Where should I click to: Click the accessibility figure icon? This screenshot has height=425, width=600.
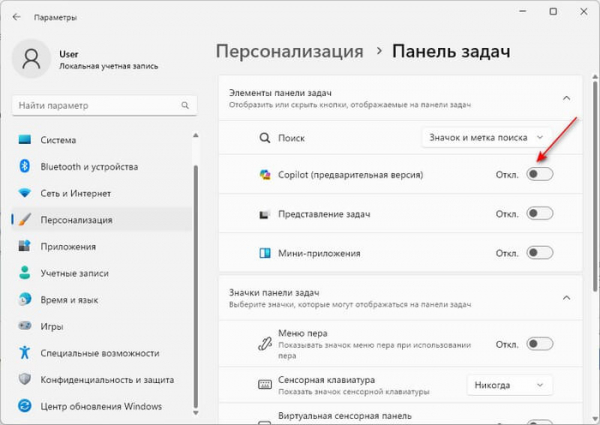[x=25, y=352]
